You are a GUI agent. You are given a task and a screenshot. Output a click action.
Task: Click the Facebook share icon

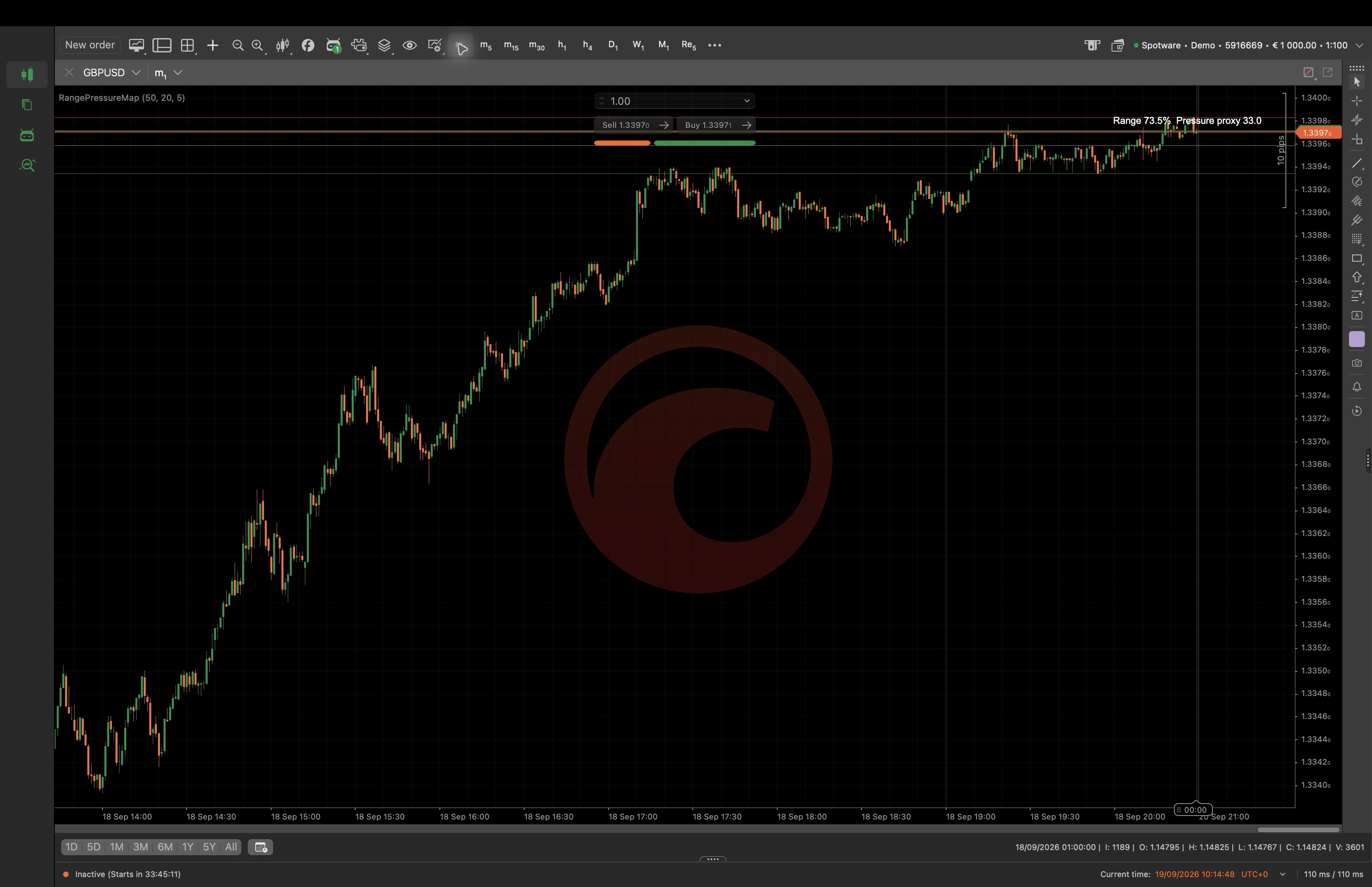(x=308, y=46)
